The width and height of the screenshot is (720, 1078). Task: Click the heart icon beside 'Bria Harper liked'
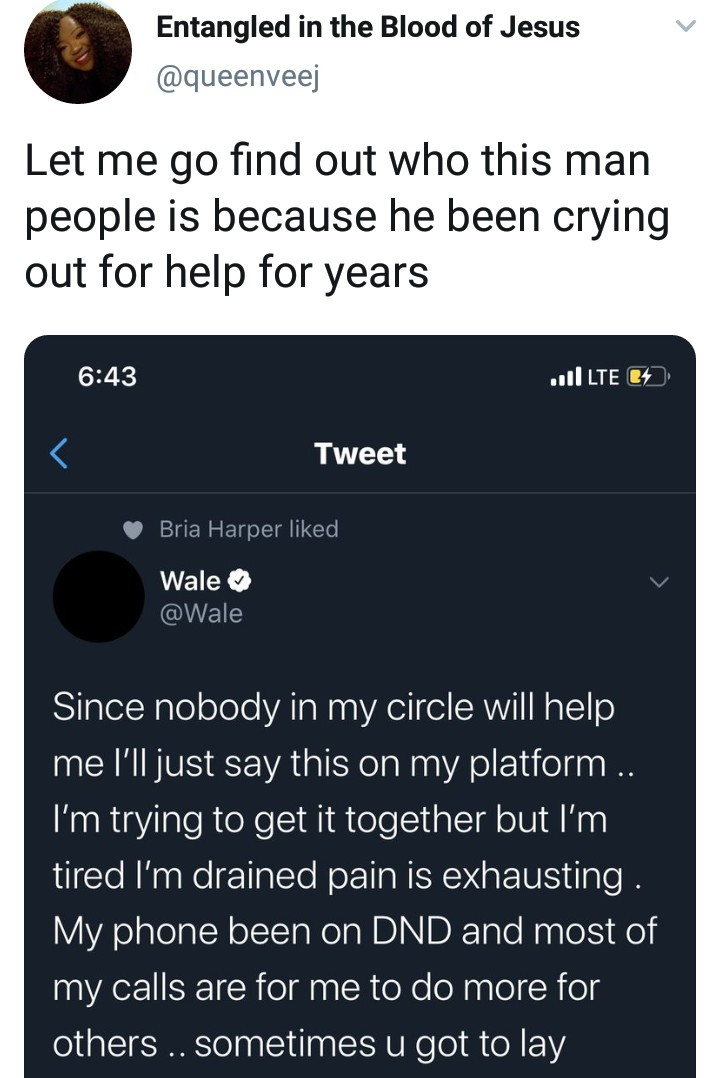coord(133,529)
